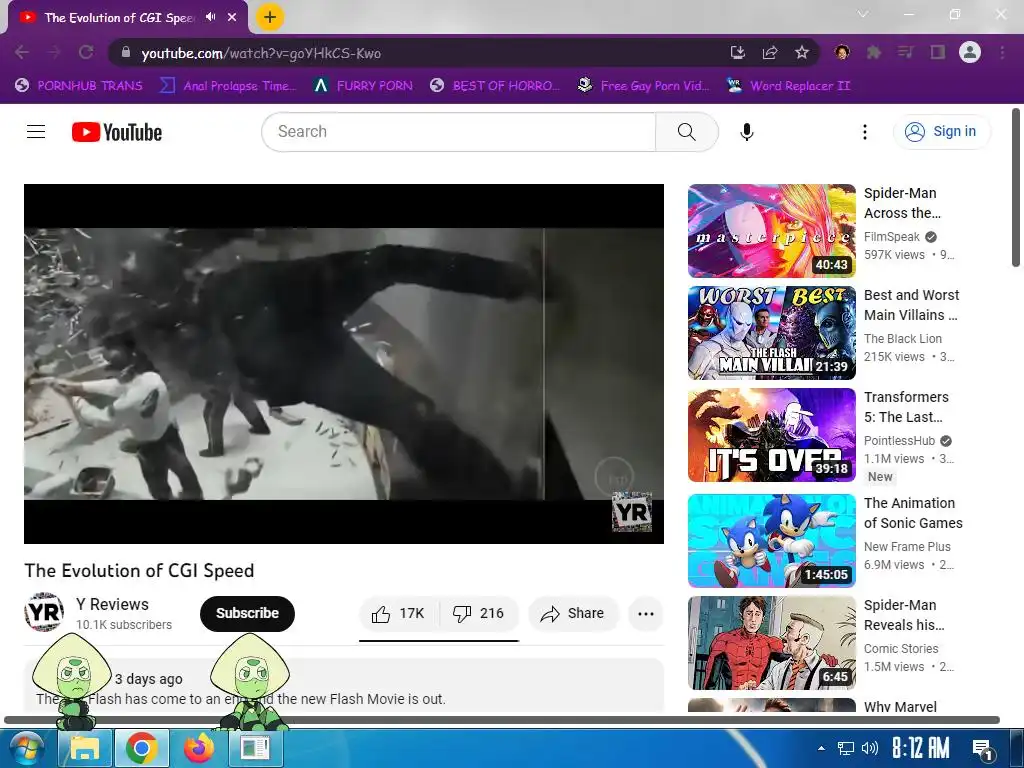This screenshot has width=1024, height=768.
Task: Open FilmSpeak channel name
Action: [x=891, y=237]
